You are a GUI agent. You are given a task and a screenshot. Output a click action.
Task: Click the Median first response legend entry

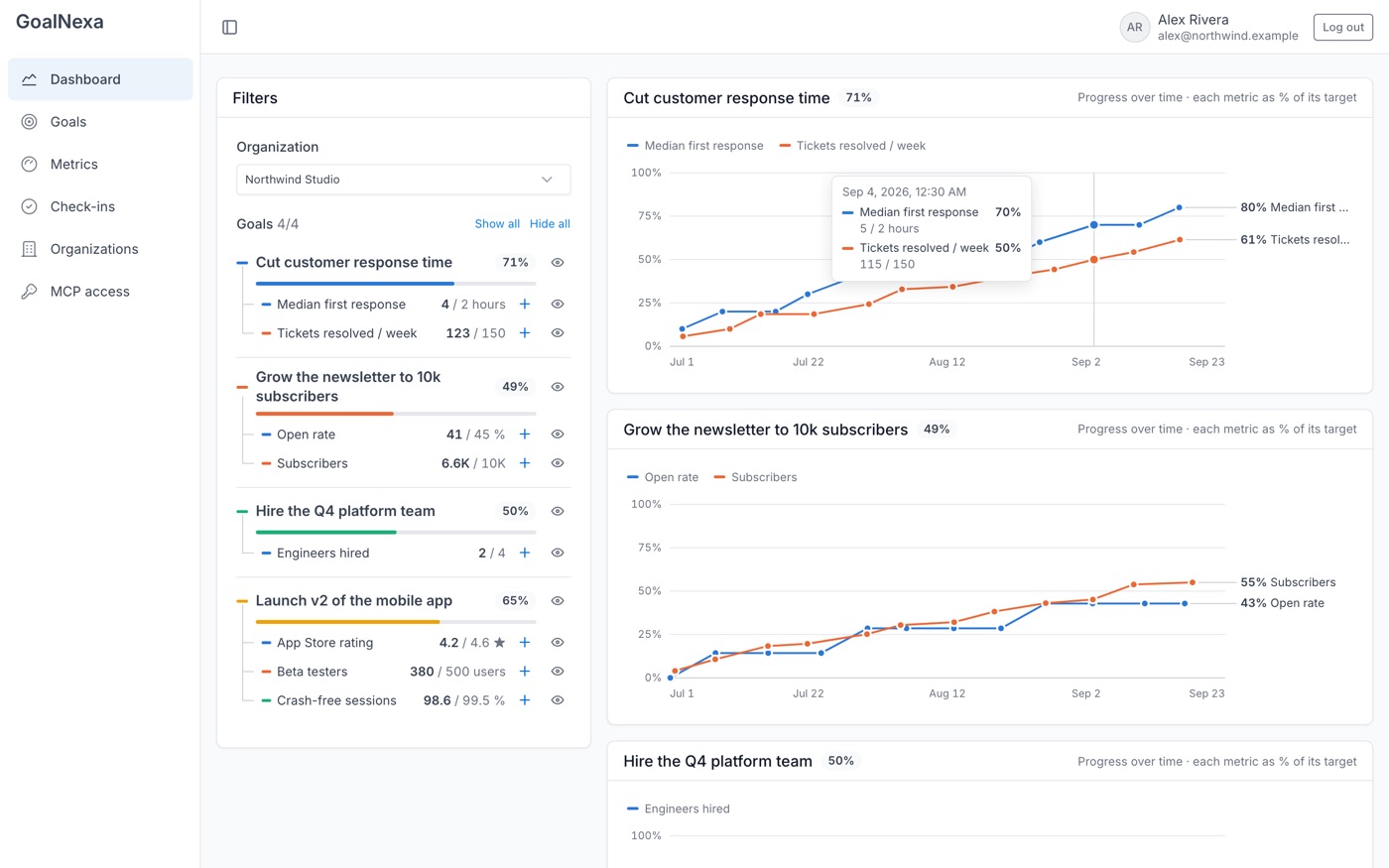(695, 146)
